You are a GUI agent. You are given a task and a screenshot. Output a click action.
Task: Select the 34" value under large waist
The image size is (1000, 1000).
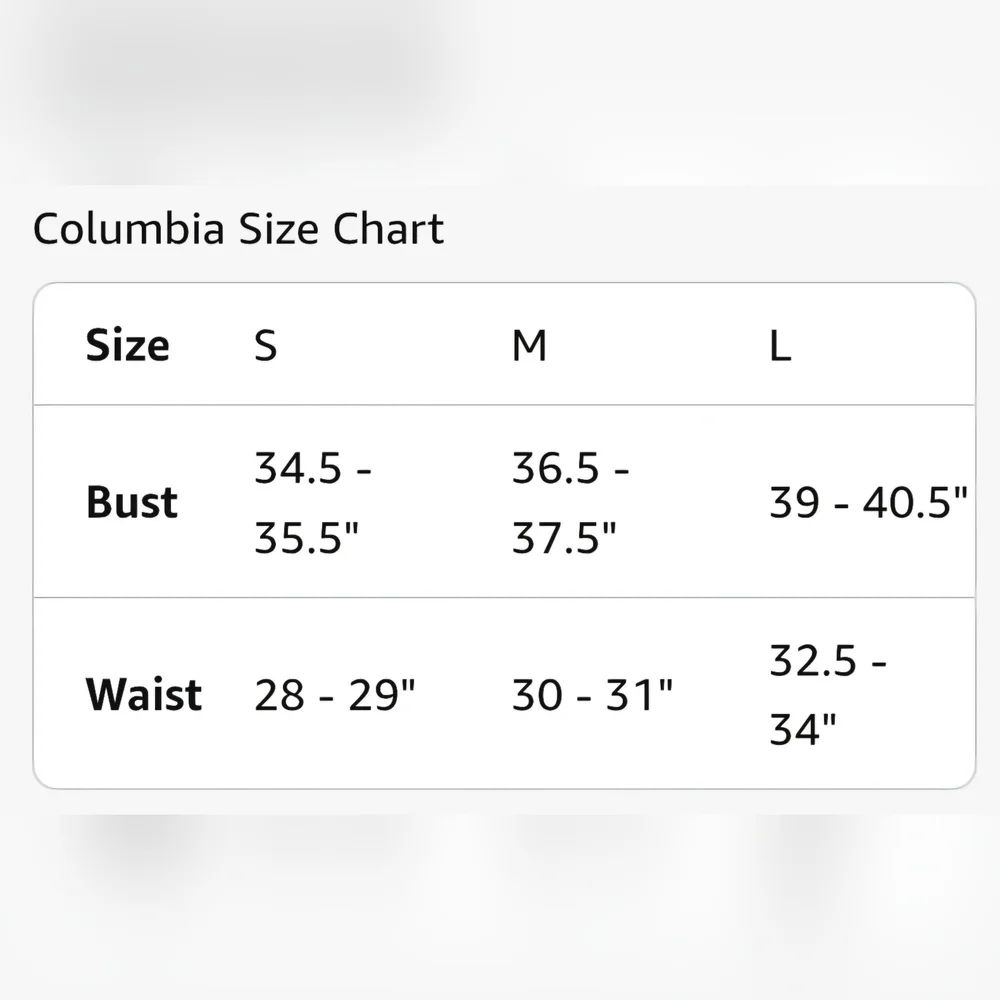[x=802, y=731]
